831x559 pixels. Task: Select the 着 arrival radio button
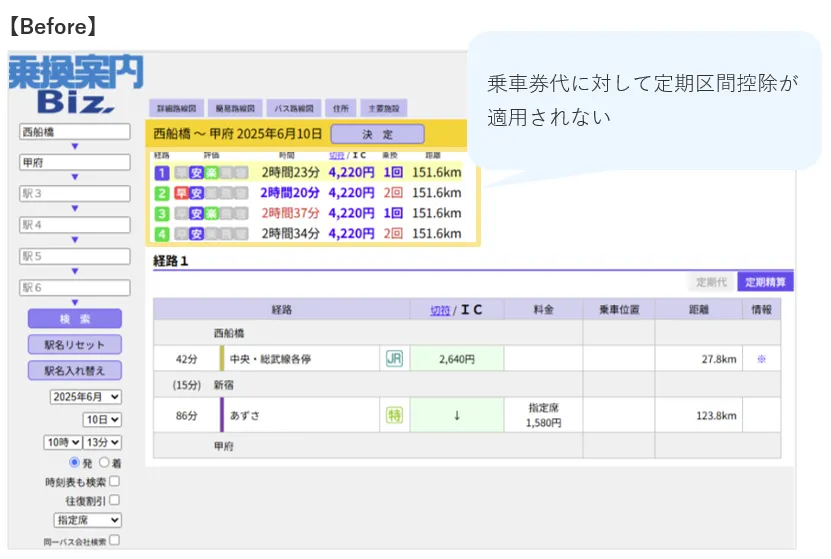coord(104,462)
